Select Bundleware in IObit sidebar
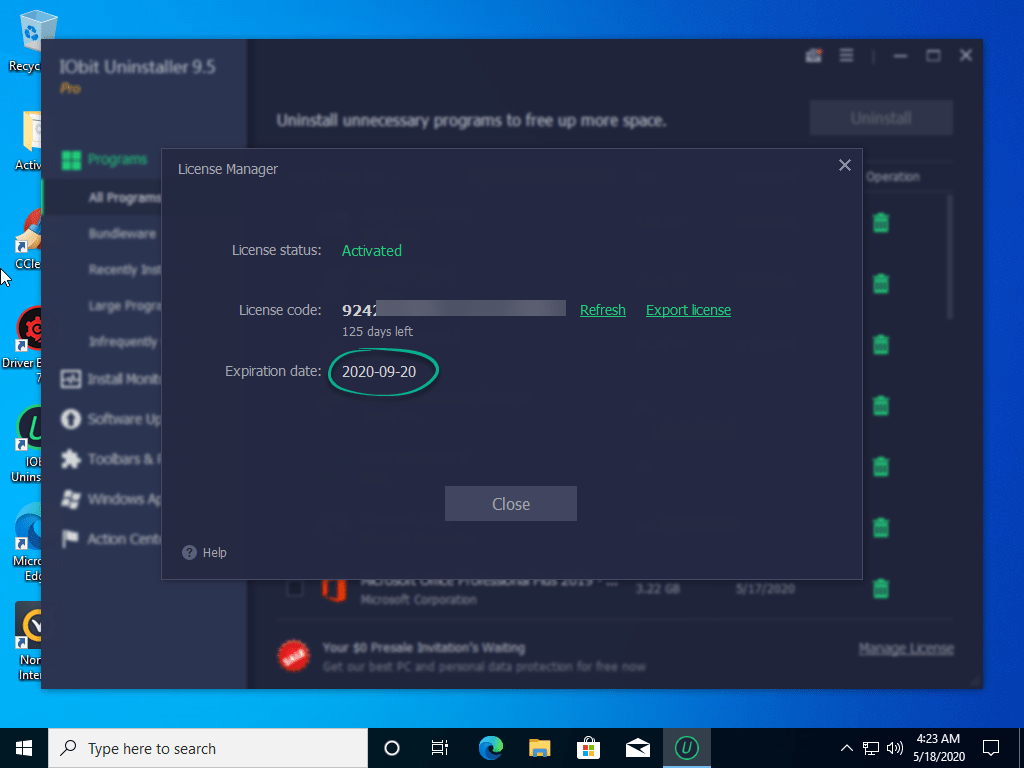Image resolution: width=1024 pixels, height=768 pixels. (122, 234)
